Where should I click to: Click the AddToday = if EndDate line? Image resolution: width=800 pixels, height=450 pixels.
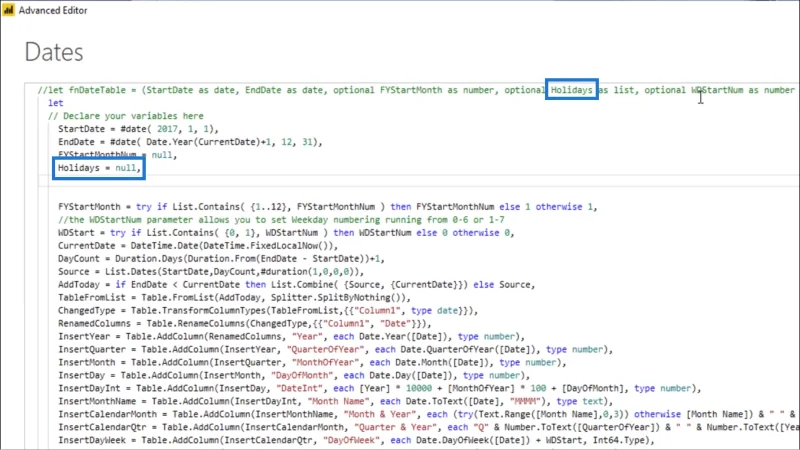pyautogui.click(x=296, y=285)
